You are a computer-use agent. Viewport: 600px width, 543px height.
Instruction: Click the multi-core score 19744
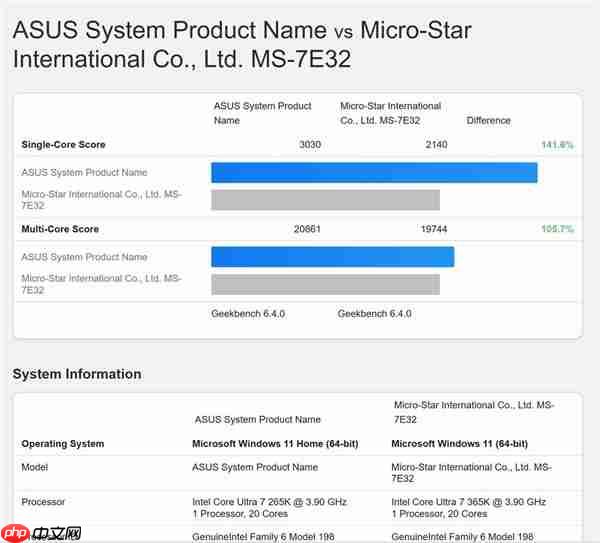434,229
